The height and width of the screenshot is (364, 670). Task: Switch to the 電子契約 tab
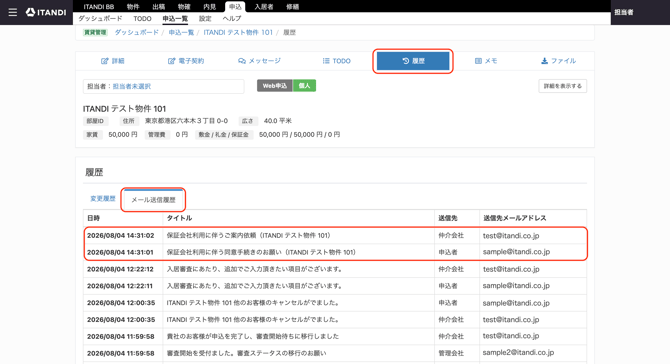(x=186, y=61)
